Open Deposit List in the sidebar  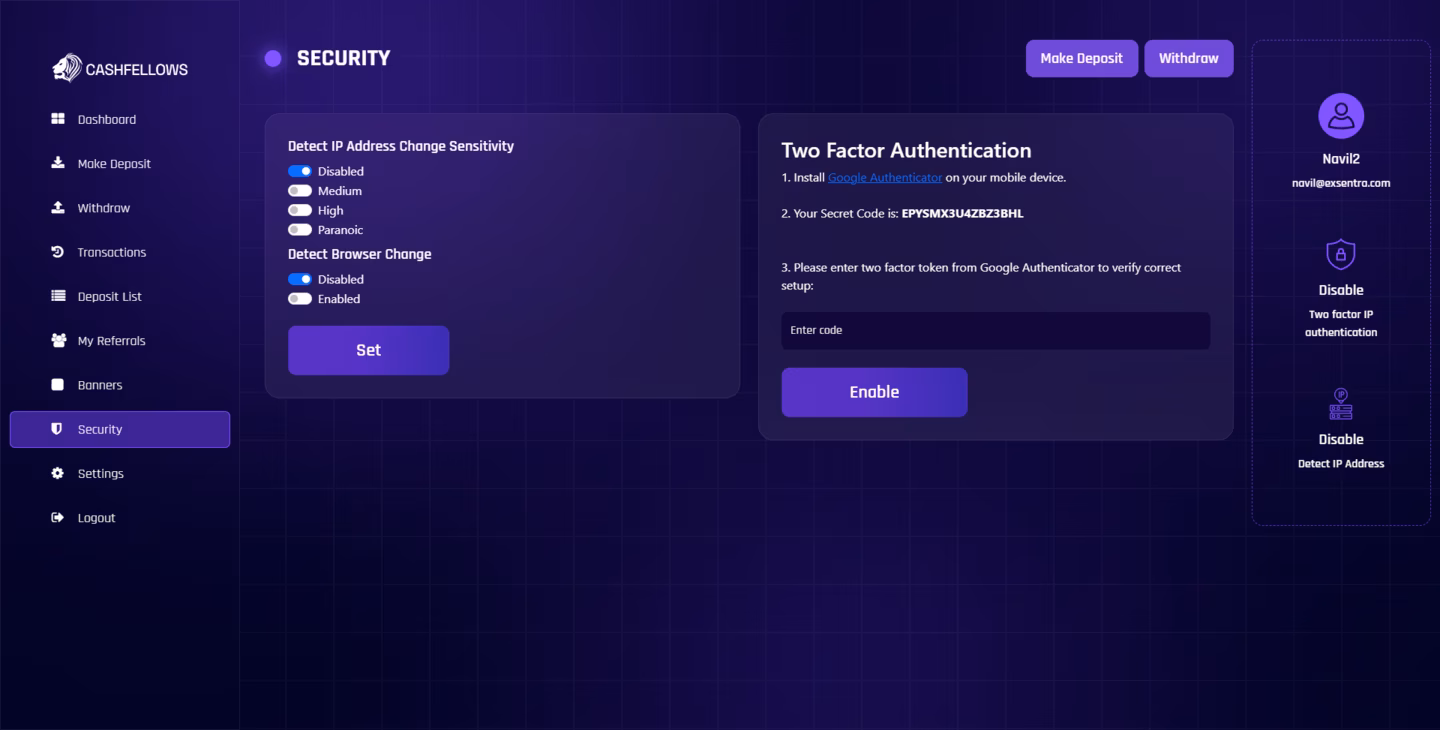coord(109,297)
